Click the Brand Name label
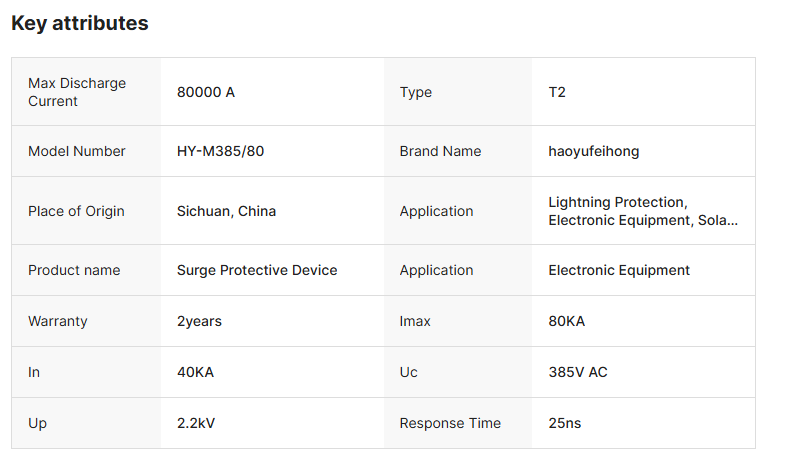The height and width of the screenshot is (465, 786). tap(440, 151)
